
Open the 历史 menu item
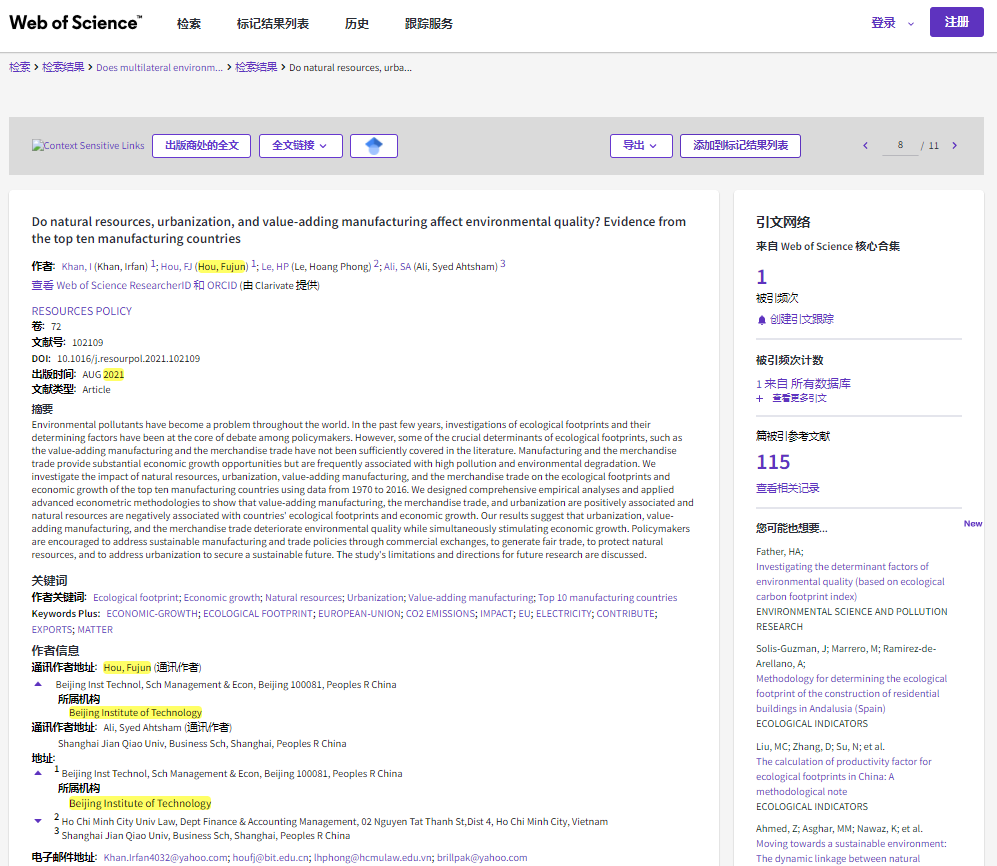356,24
